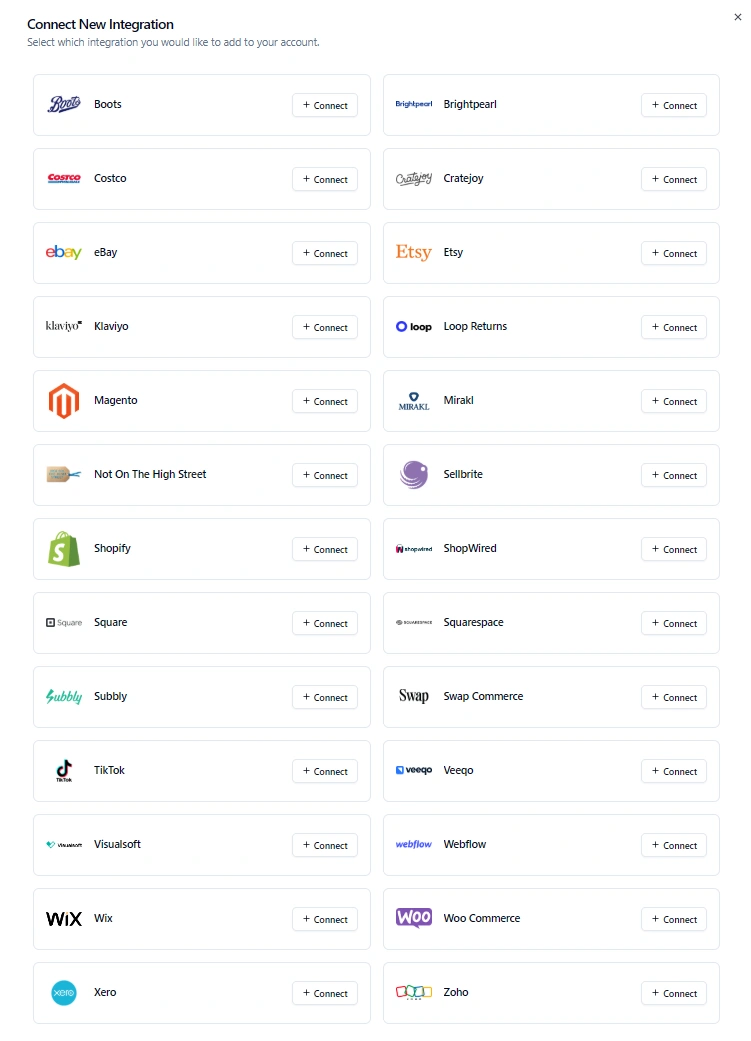The height and width of the screenshot is (1041, 751).
Task: Click the Shopify bag logo icon
Action: (64, 549)
